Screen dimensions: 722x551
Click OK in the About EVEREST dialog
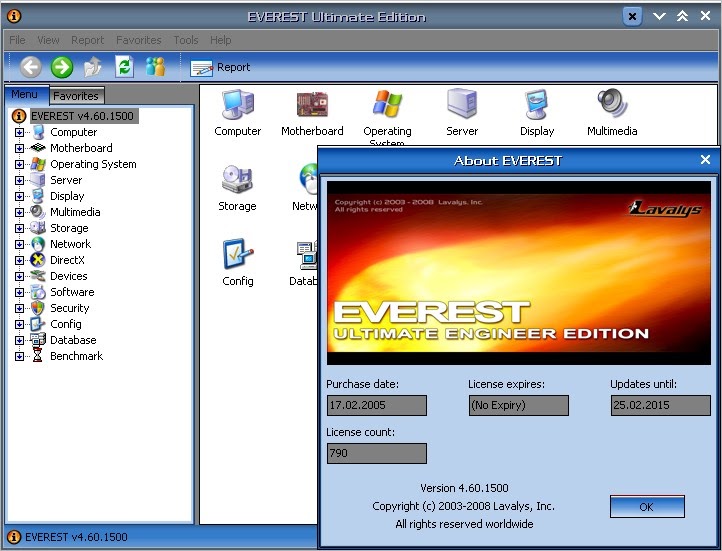click(647, 507)
